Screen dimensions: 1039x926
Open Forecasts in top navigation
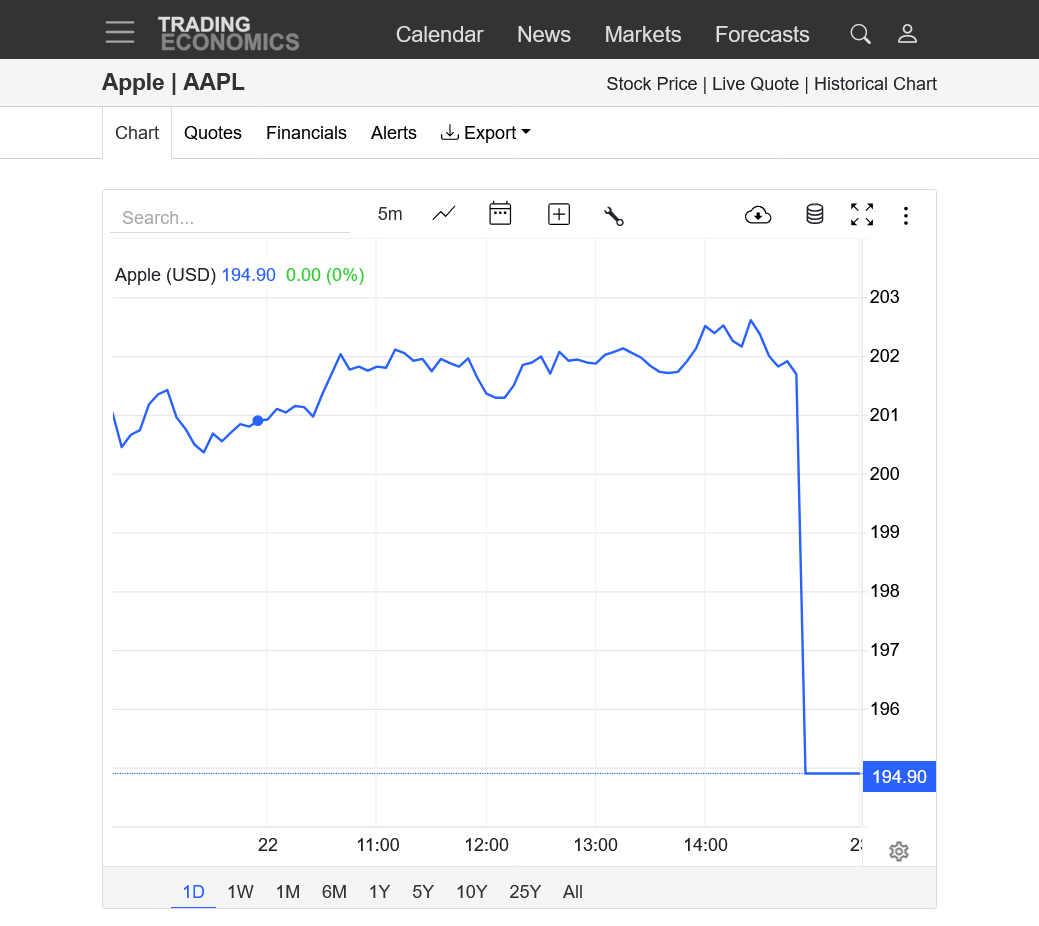point(762,34)
